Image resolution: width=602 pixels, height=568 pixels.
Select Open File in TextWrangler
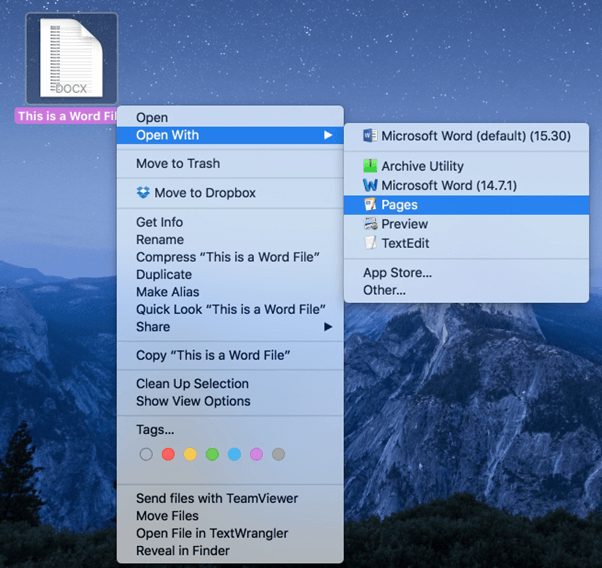click(230, 533)
